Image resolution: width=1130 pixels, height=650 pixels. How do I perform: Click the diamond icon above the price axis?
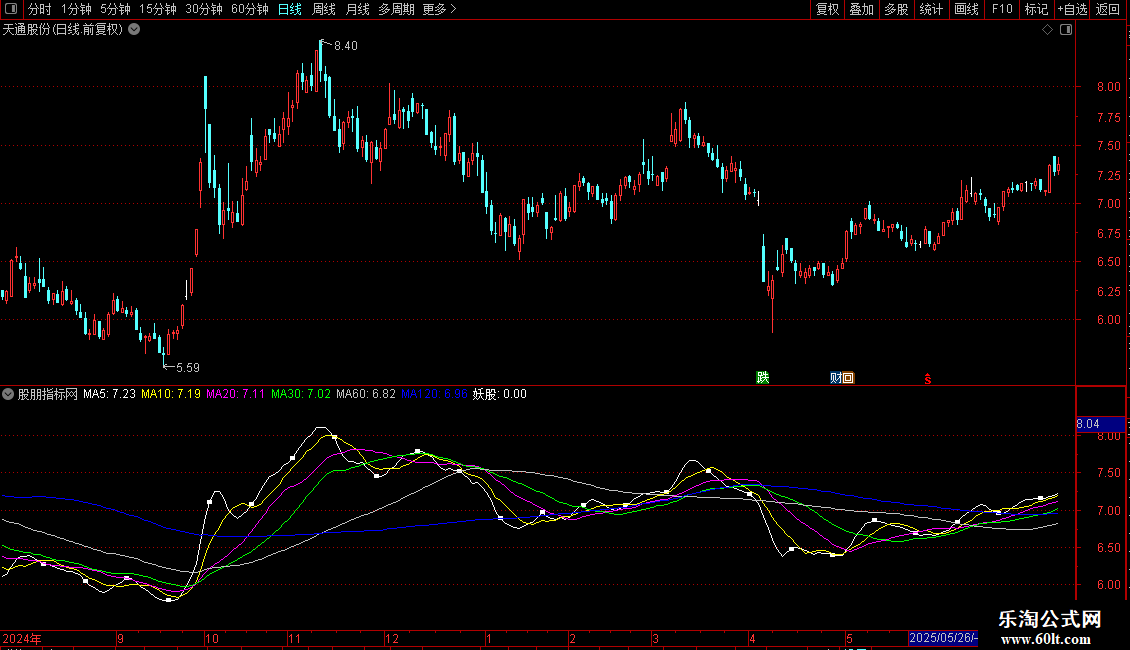pyautogui.click(x=1048, y=30)
